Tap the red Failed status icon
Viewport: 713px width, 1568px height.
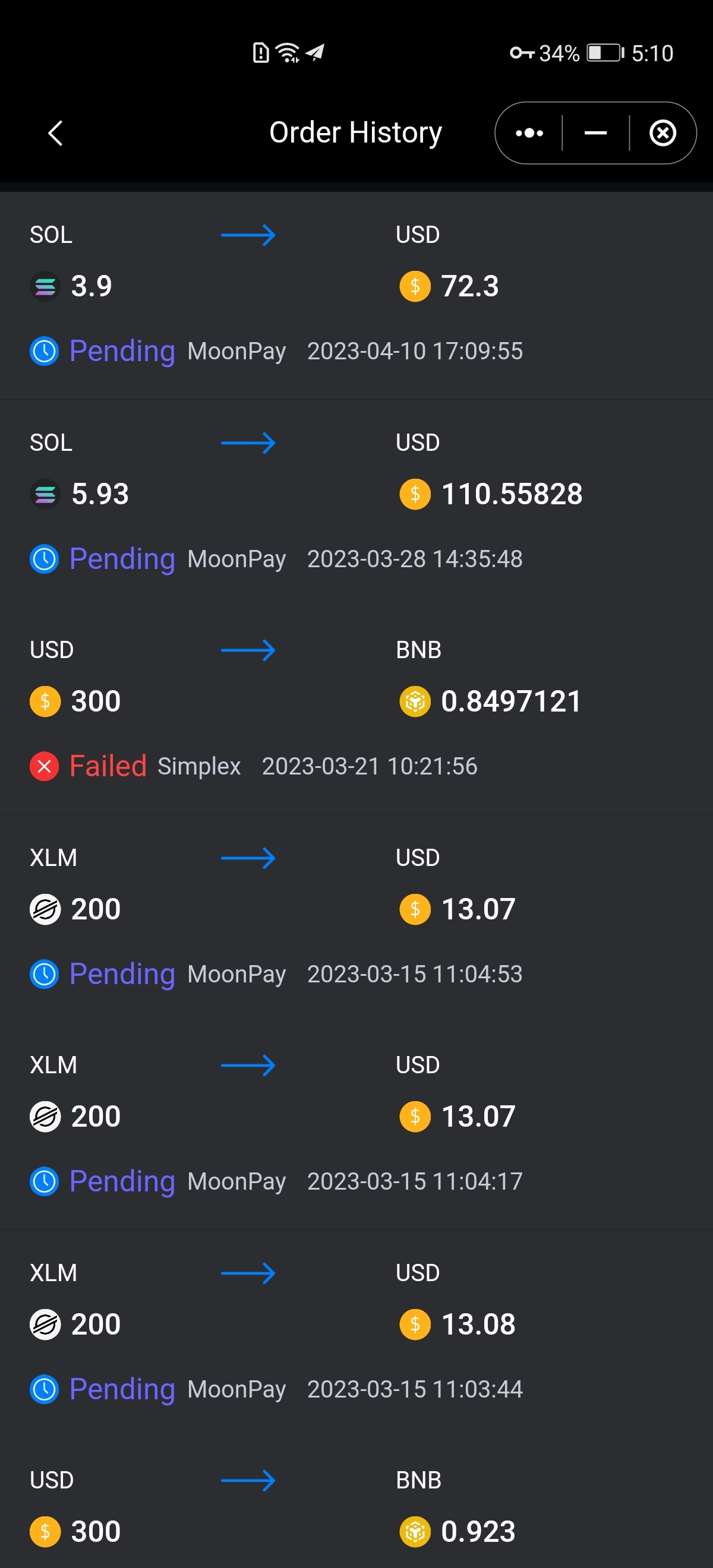(45, 766)
